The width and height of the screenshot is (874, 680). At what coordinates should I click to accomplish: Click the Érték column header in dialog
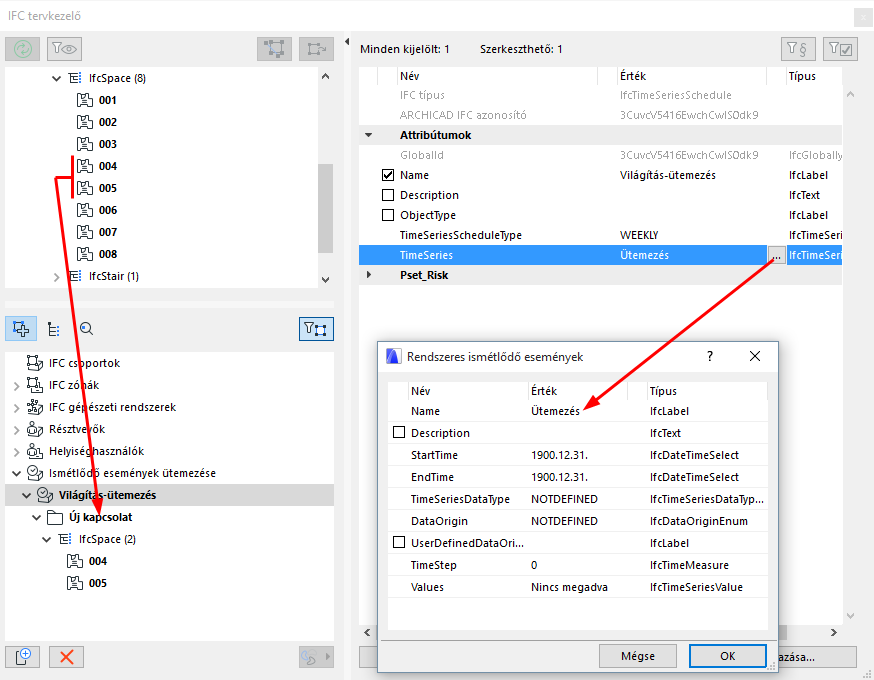[544, 391]
